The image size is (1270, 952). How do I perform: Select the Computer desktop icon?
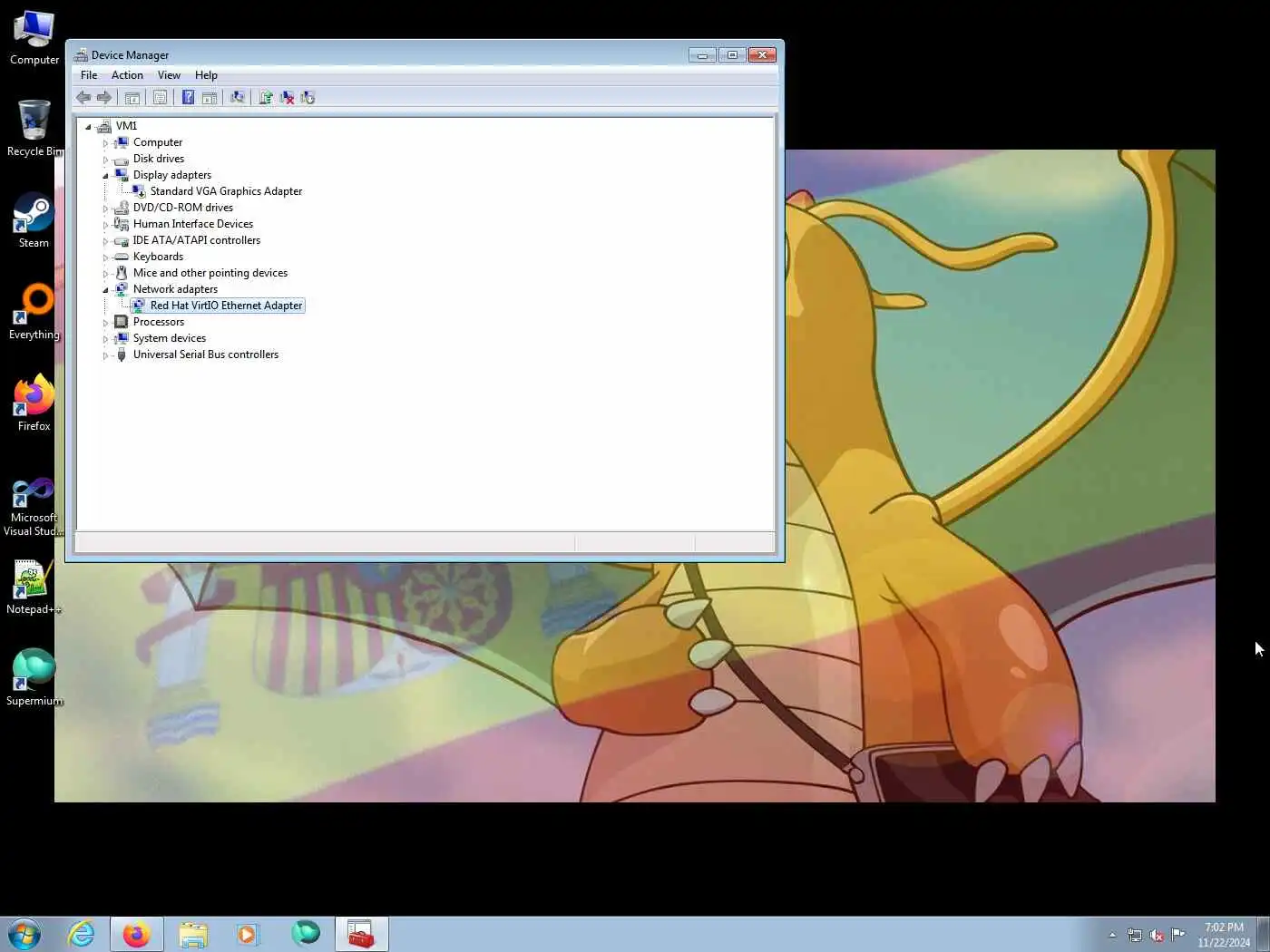pyautogui.click(x=34, y=38)
